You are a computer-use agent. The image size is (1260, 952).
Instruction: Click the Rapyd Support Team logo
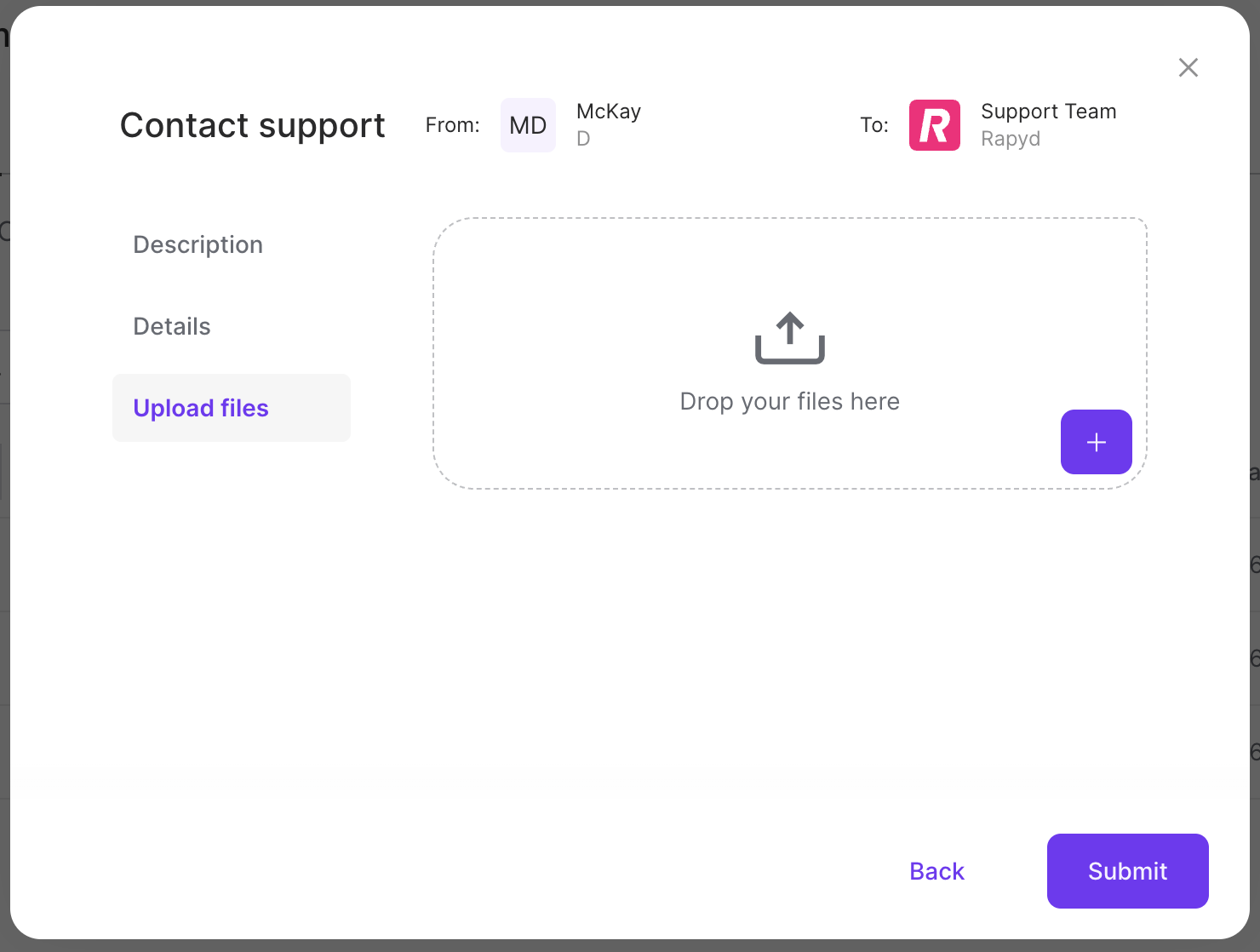click(x=934, y=125)
